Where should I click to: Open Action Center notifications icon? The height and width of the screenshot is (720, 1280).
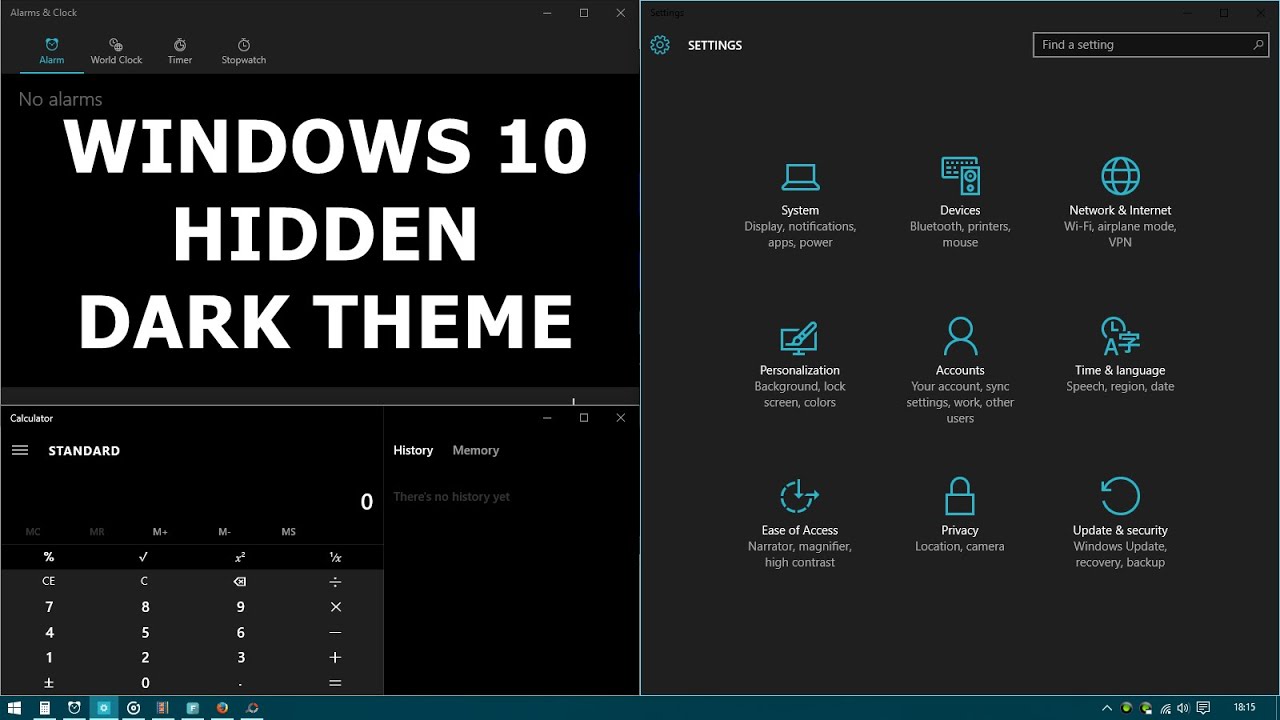coord(1203,708)
